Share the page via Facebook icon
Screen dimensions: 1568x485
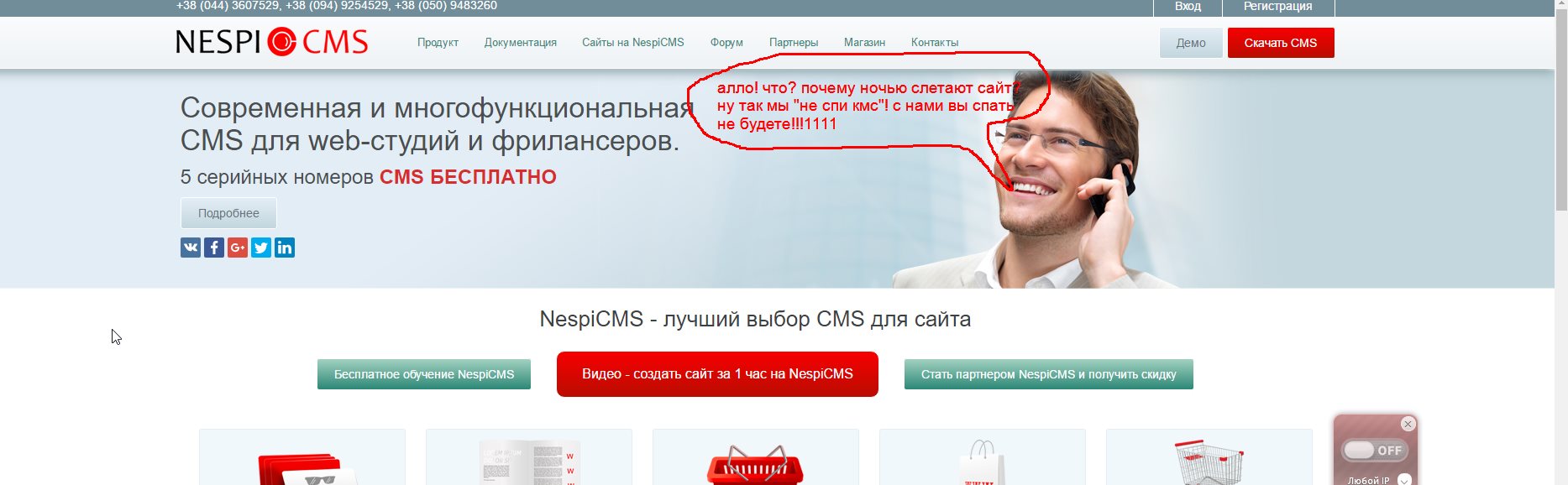(x=214, y=248)
